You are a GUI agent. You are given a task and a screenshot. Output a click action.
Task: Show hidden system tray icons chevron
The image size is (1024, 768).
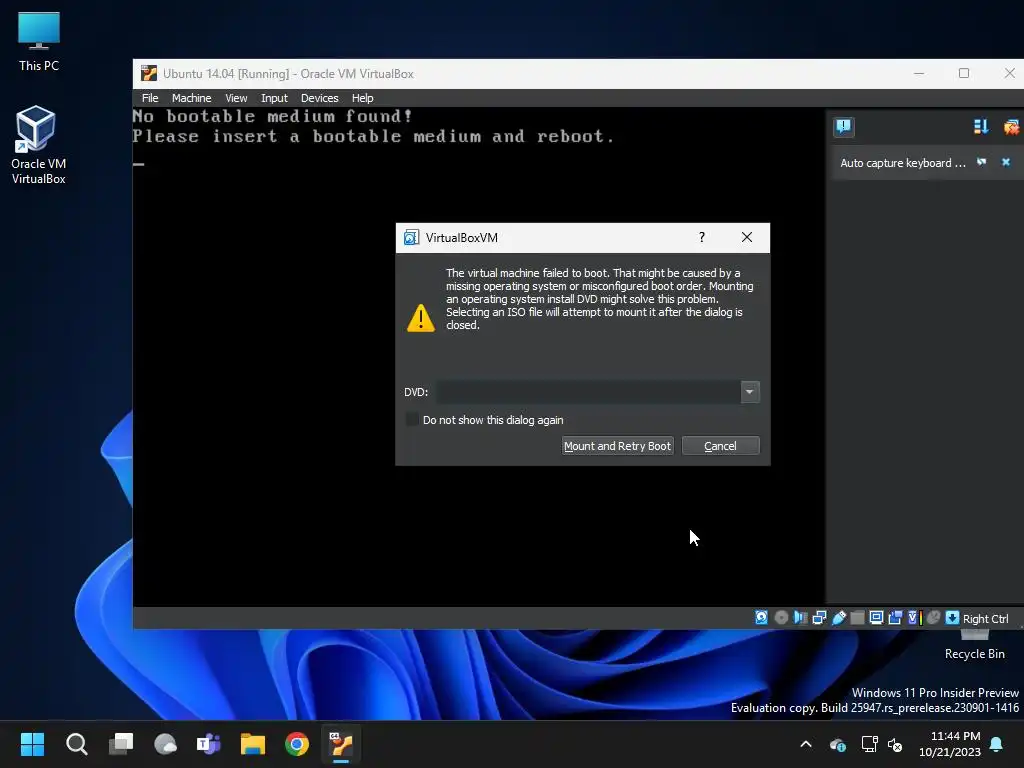click(x=806, y=744)
